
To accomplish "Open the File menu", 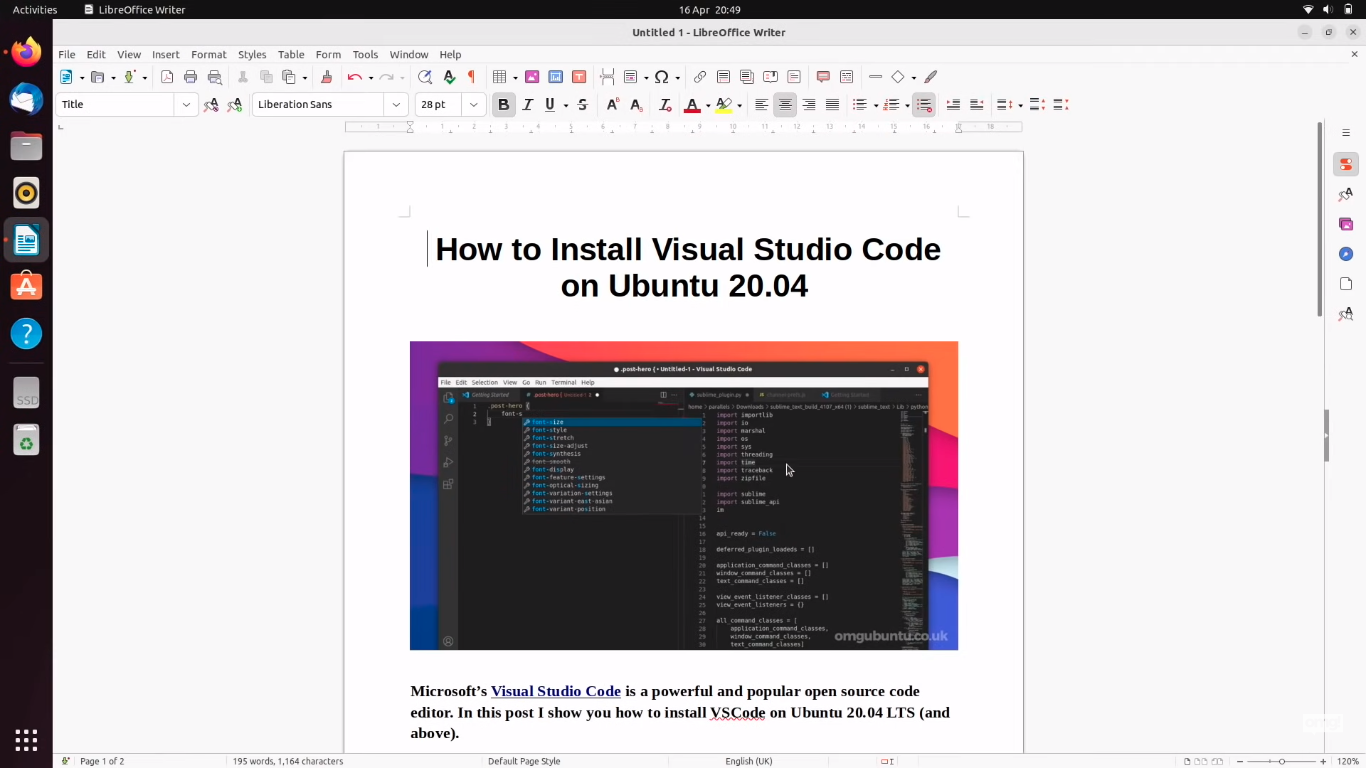I will pos(66,55).
